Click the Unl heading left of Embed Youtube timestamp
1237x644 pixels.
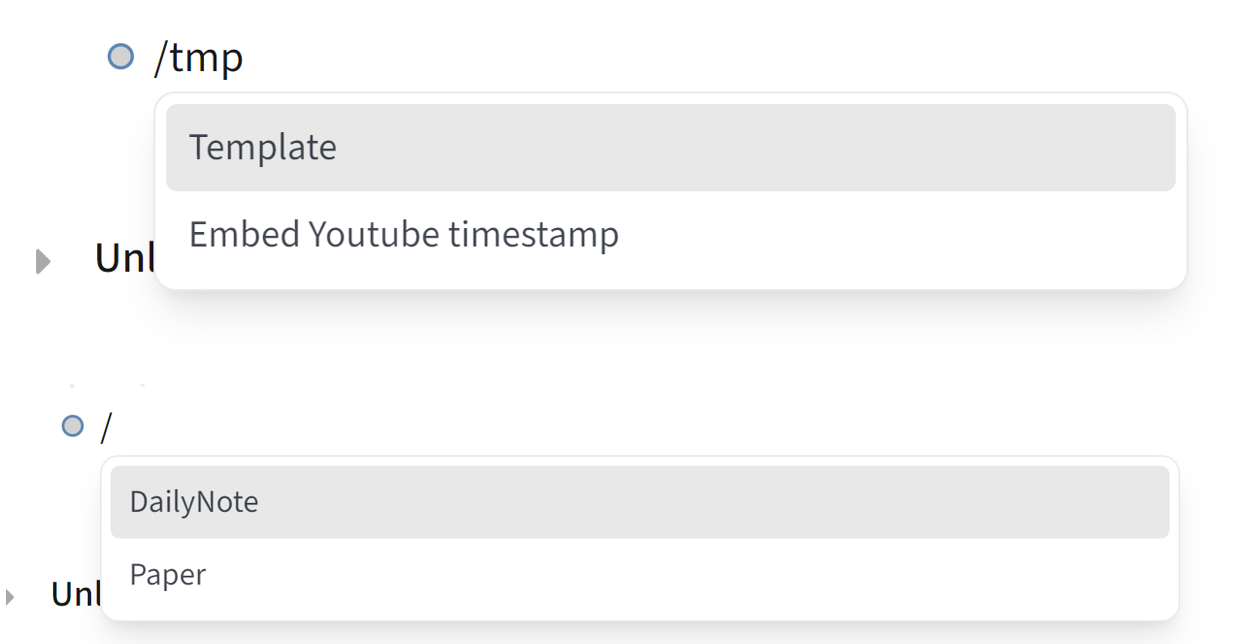click(x=124, y=259)
